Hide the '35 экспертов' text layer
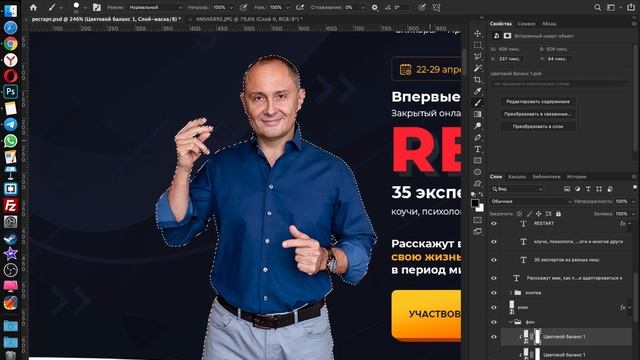 (494, 260)
